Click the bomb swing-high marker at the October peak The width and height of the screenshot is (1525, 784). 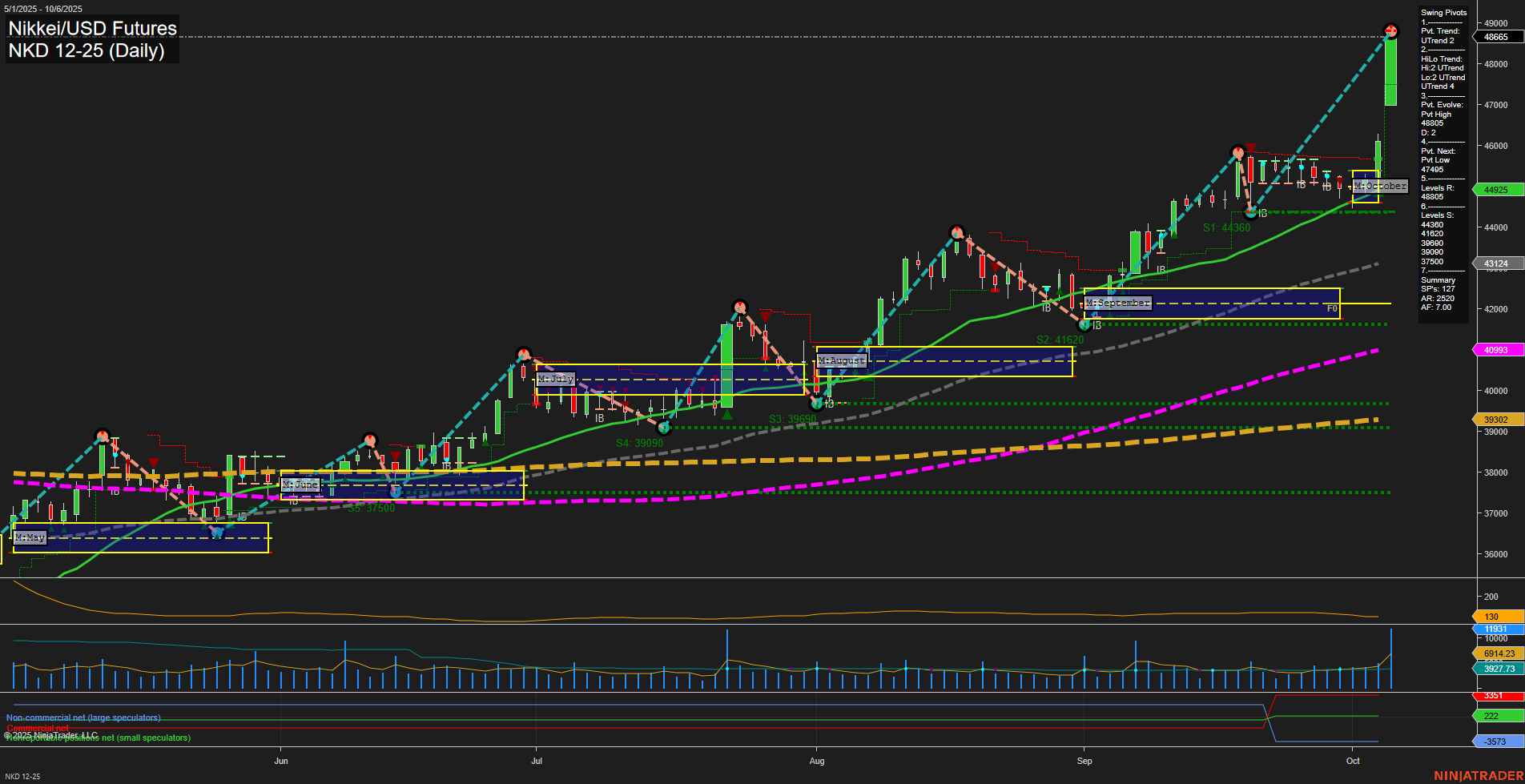[1390, 30]
